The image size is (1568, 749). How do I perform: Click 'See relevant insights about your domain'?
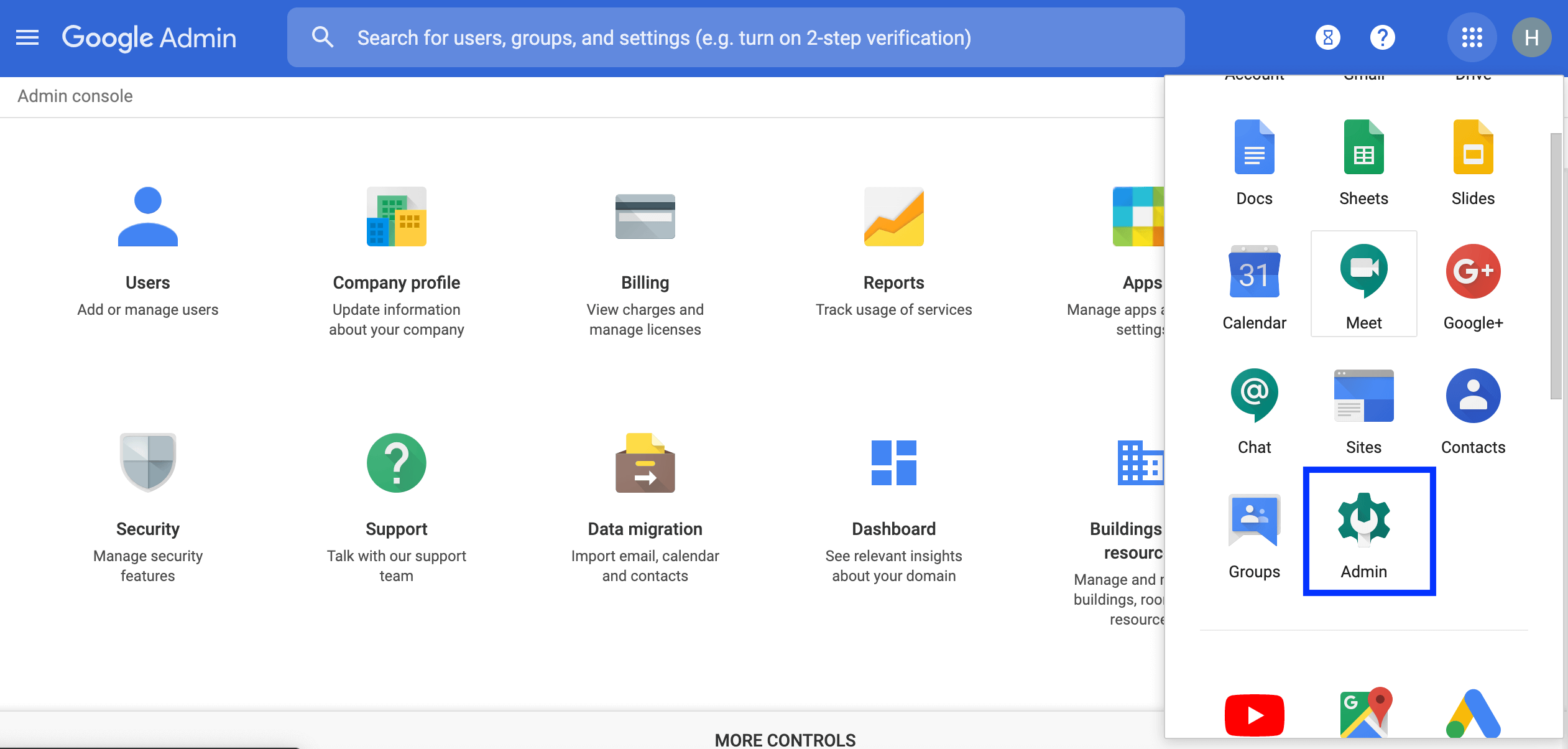pyautogui.click(x=894, y=566)
